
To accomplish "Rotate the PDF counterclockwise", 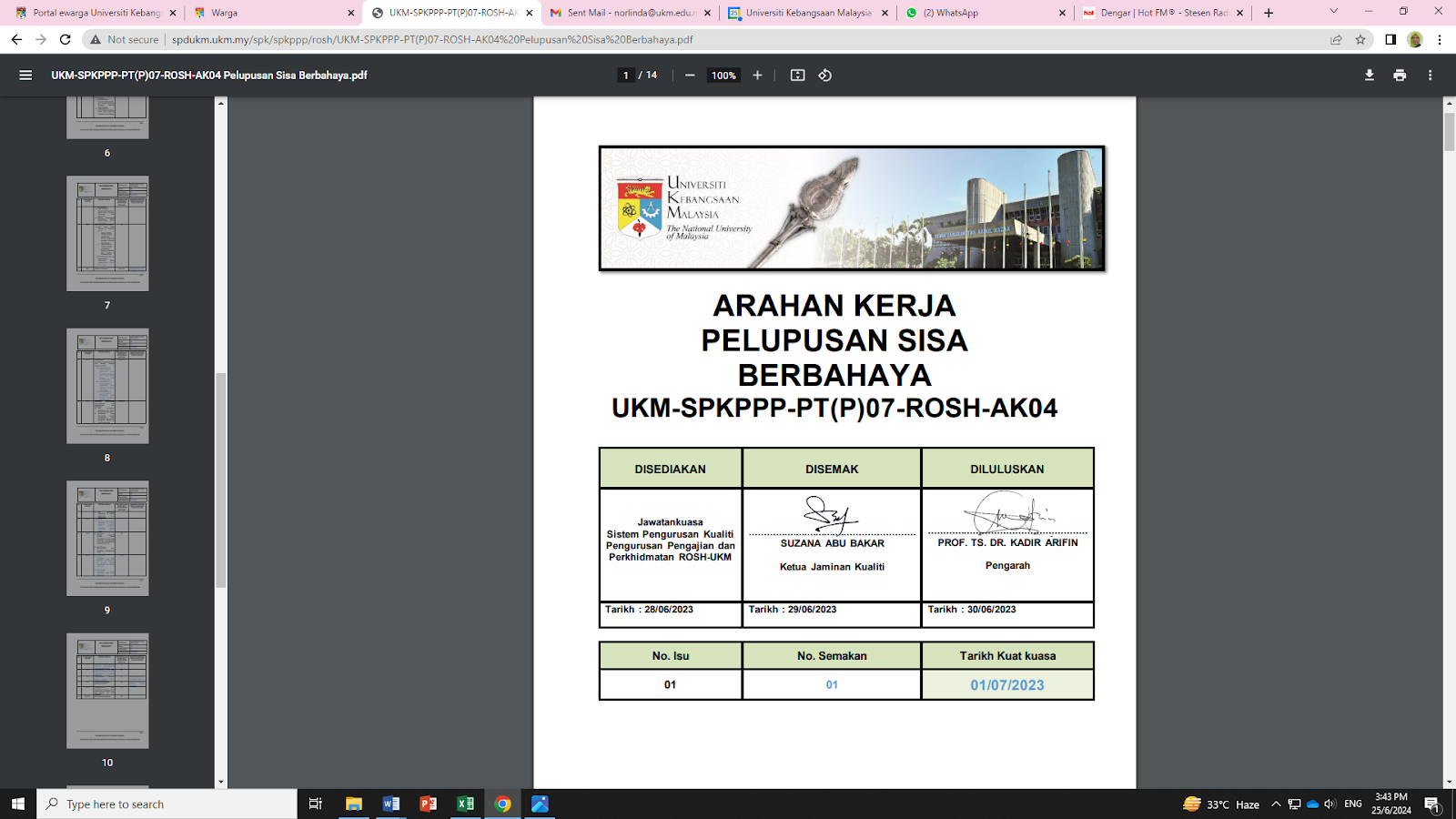I will (x=825, y=76).
